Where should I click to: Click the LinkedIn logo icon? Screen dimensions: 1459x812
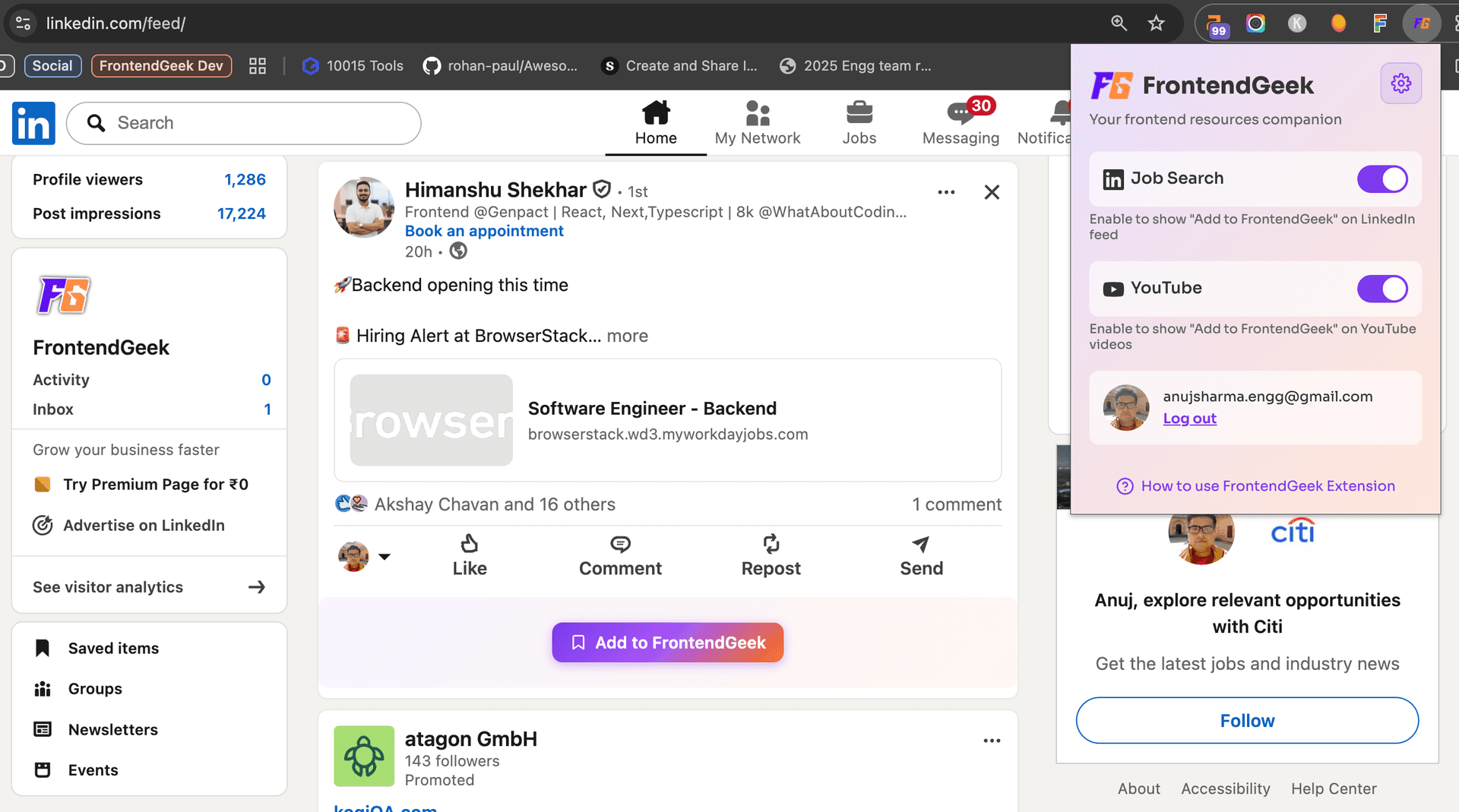(x=33, y=123)
